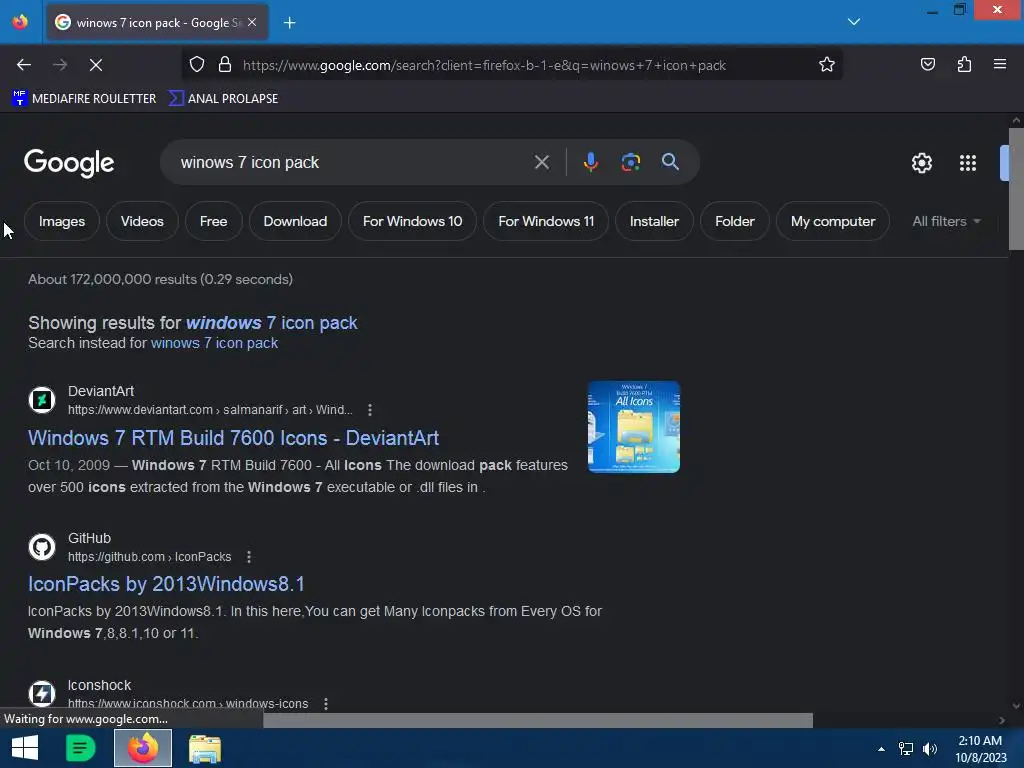1024x768 pixels.
Task: View site security lock information
Action: click(225, 65)
